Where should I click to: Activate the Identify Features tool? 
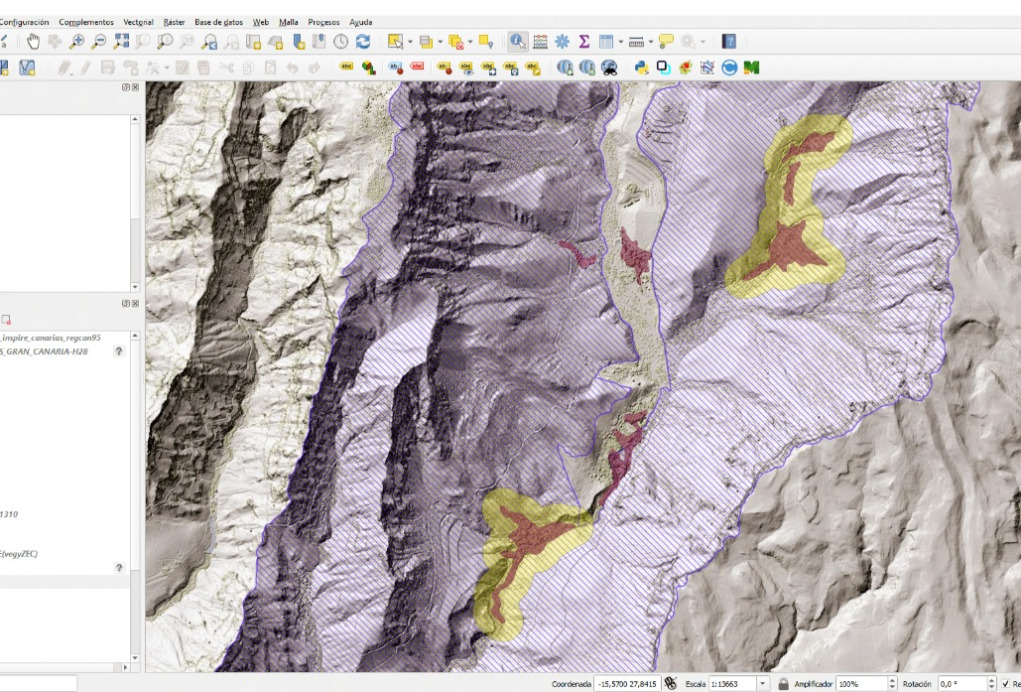point(517,42)
